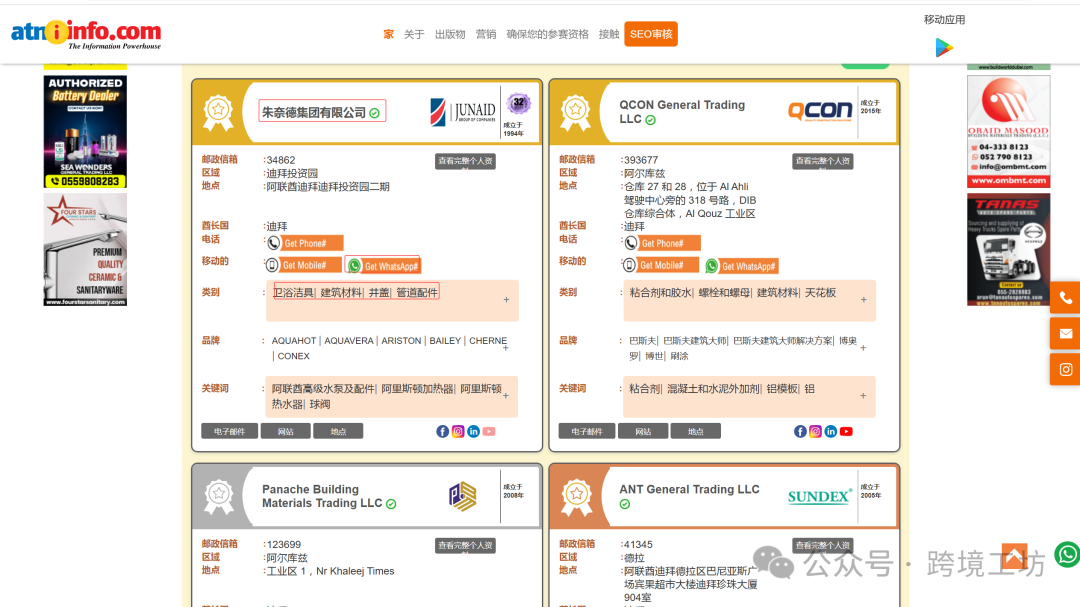Click Get Phone# in 朱奈德集团 card
Screen dimensions: 1080x607
pyautogui.click(x=312, y=243)
